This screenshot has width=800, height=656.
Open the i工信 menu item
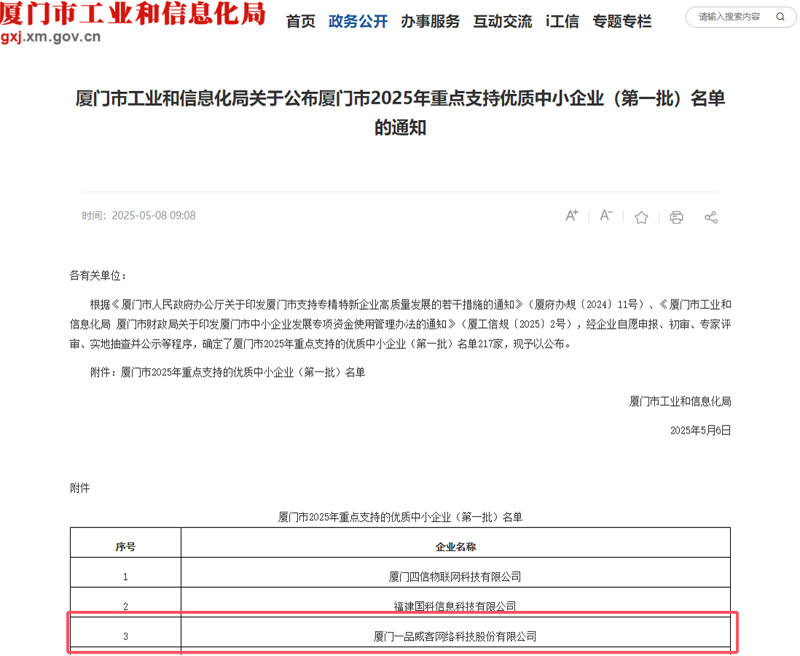(x=562, y=21)
